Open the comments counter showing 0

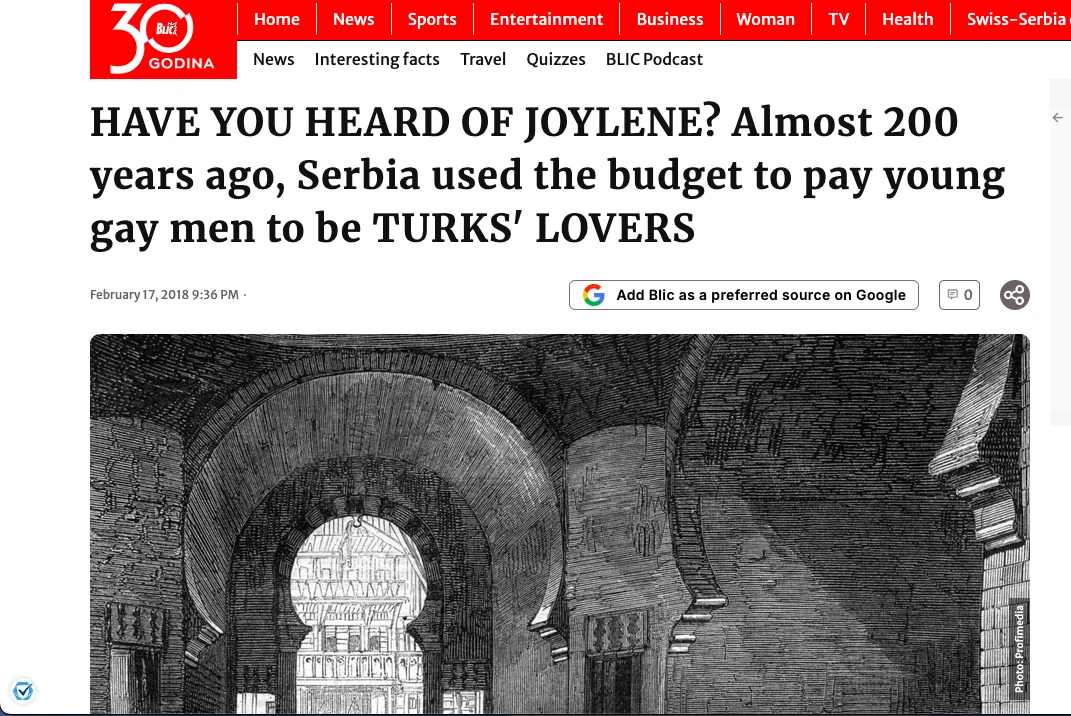coord(959,295)
